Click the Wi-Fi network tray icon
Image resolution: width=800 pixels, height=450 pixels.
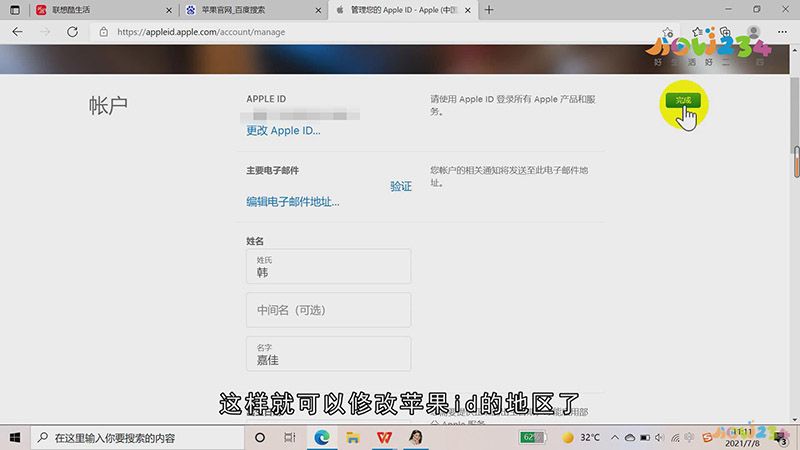tap(676, 438)
